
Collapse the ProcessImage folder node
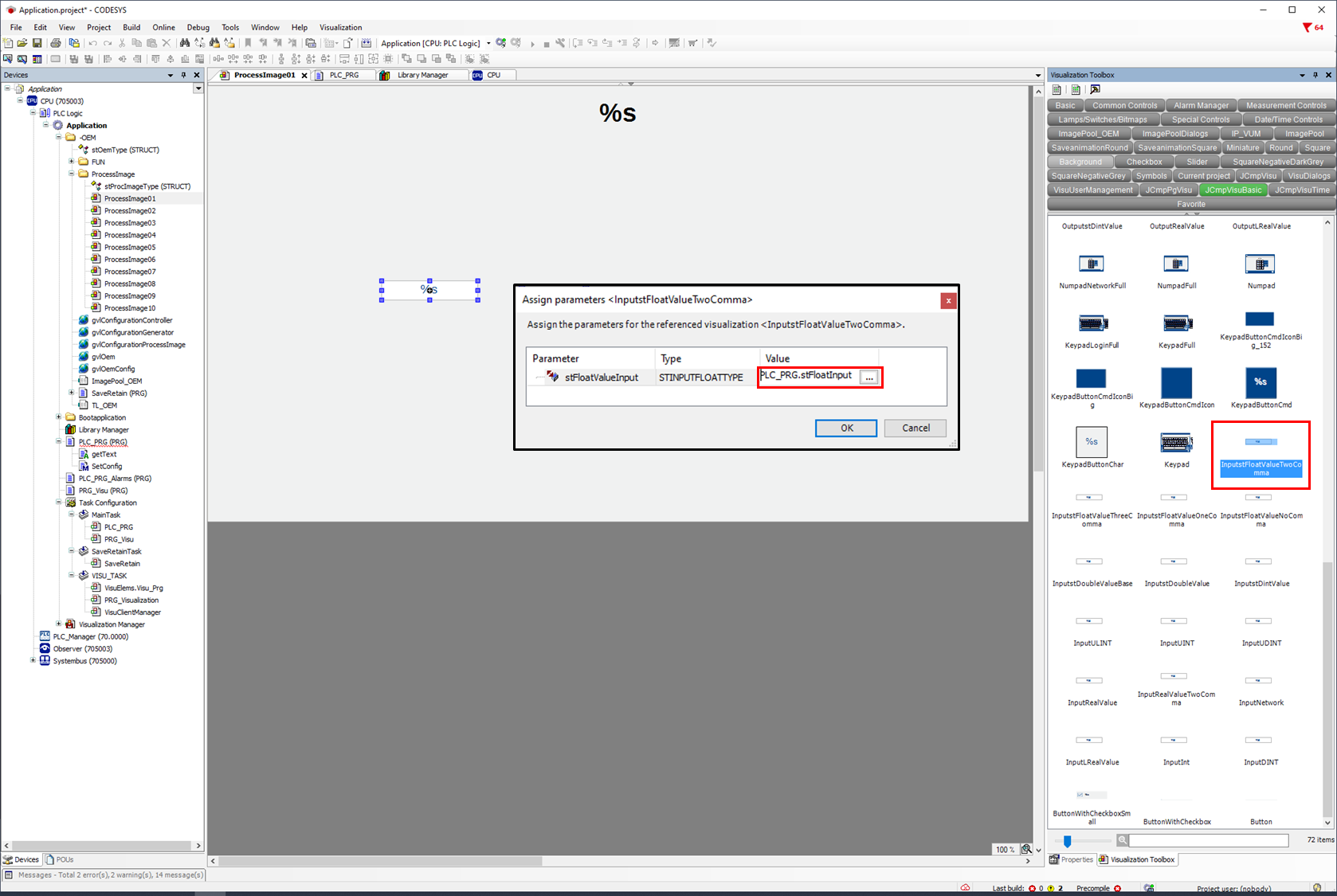click(x=72, y=174)
